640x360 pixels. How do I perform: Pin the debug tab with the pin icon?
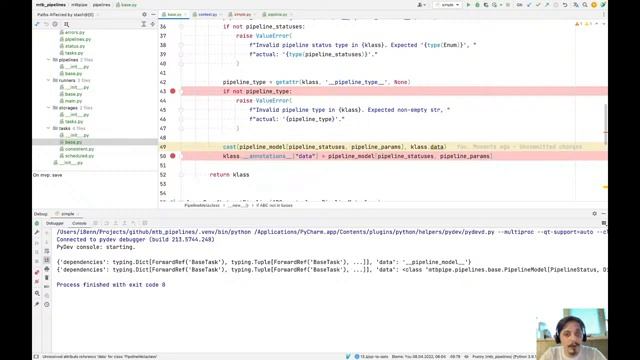pyautogui.click(x=37, y=304)
